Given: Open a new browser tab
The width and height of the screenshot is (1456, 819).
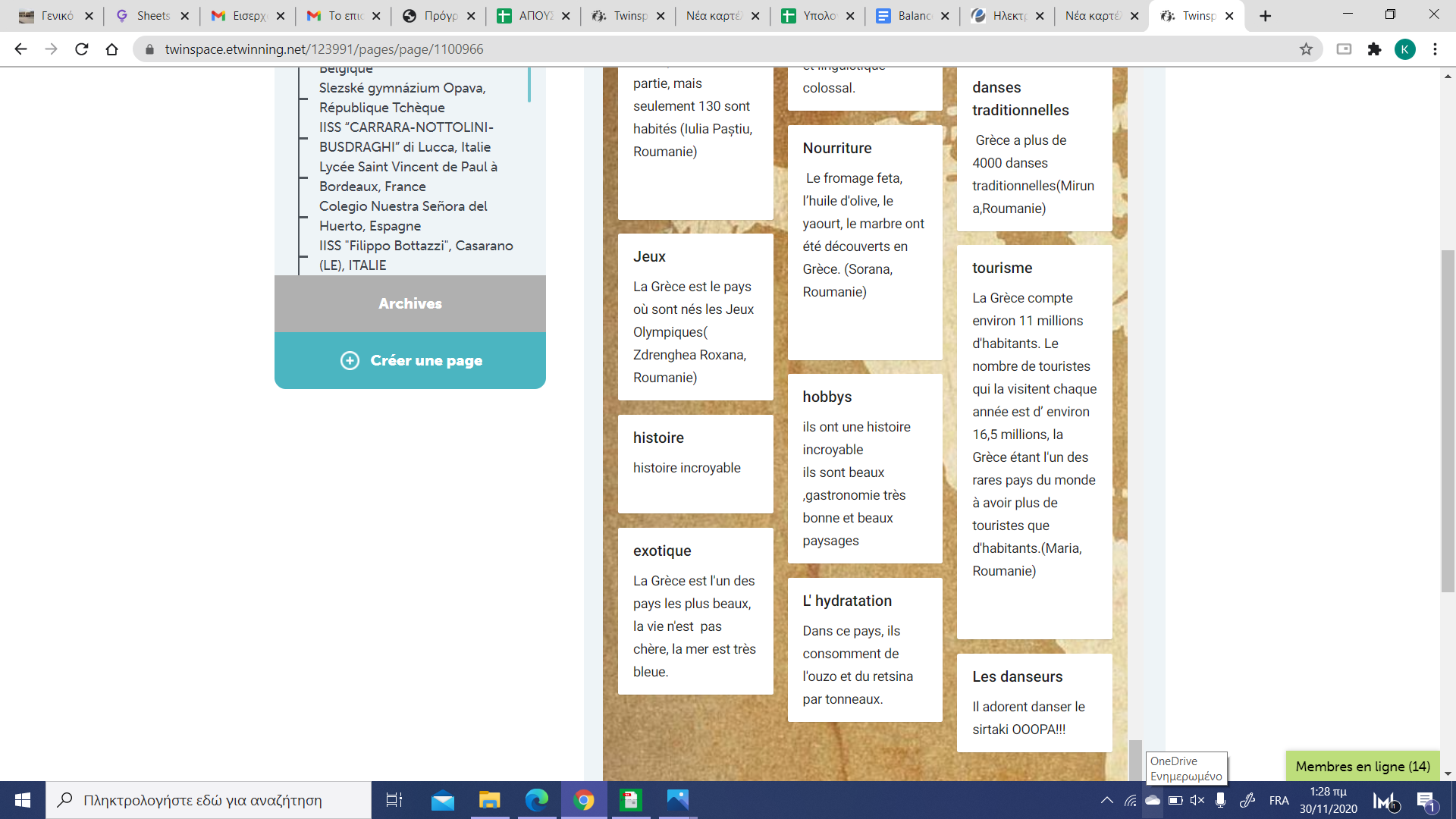Looking at the screenshot, I should click(1265, 16).
